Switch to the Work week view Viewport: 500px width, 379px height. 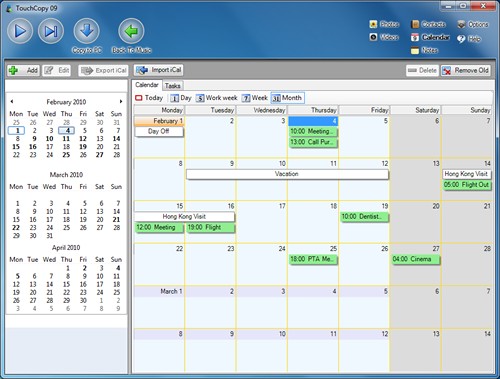click(217, 98)
